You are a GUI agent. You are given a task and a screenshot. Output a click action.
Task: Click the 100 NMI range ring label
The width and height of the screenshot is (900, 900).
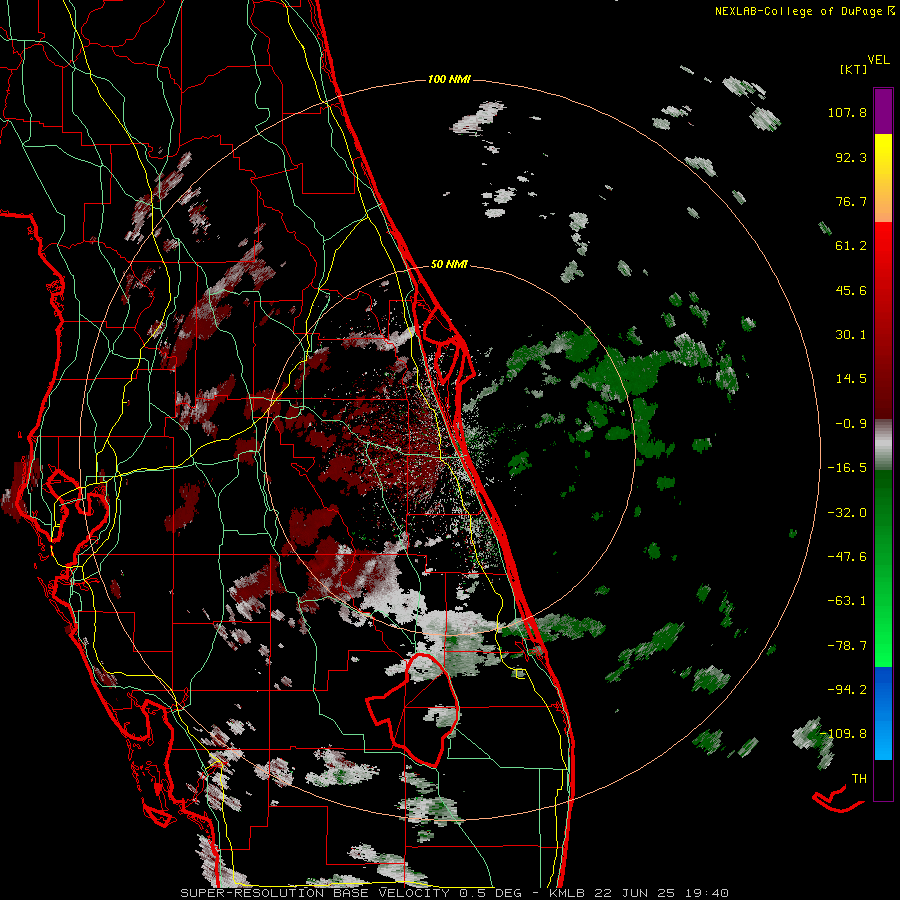(x=449, y=79)
